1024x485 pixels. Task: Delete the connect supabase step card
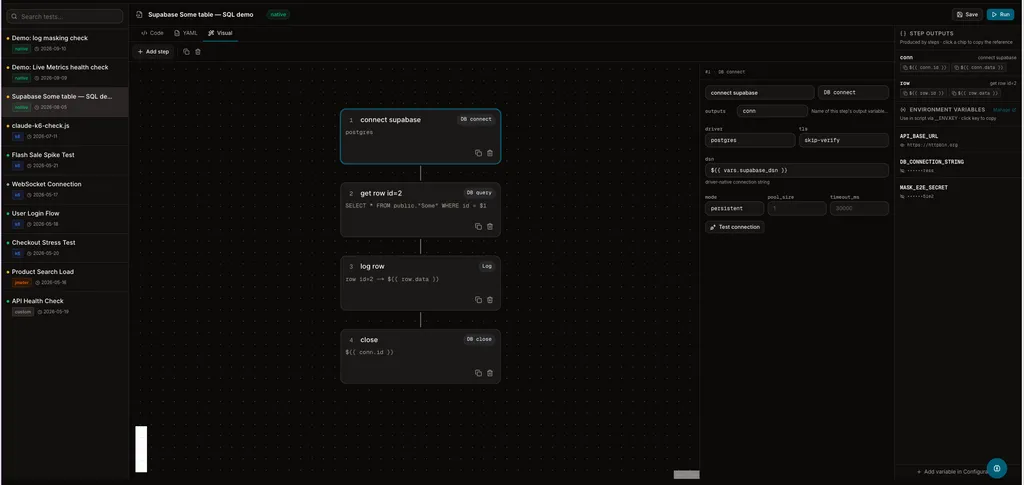point(490,153)
